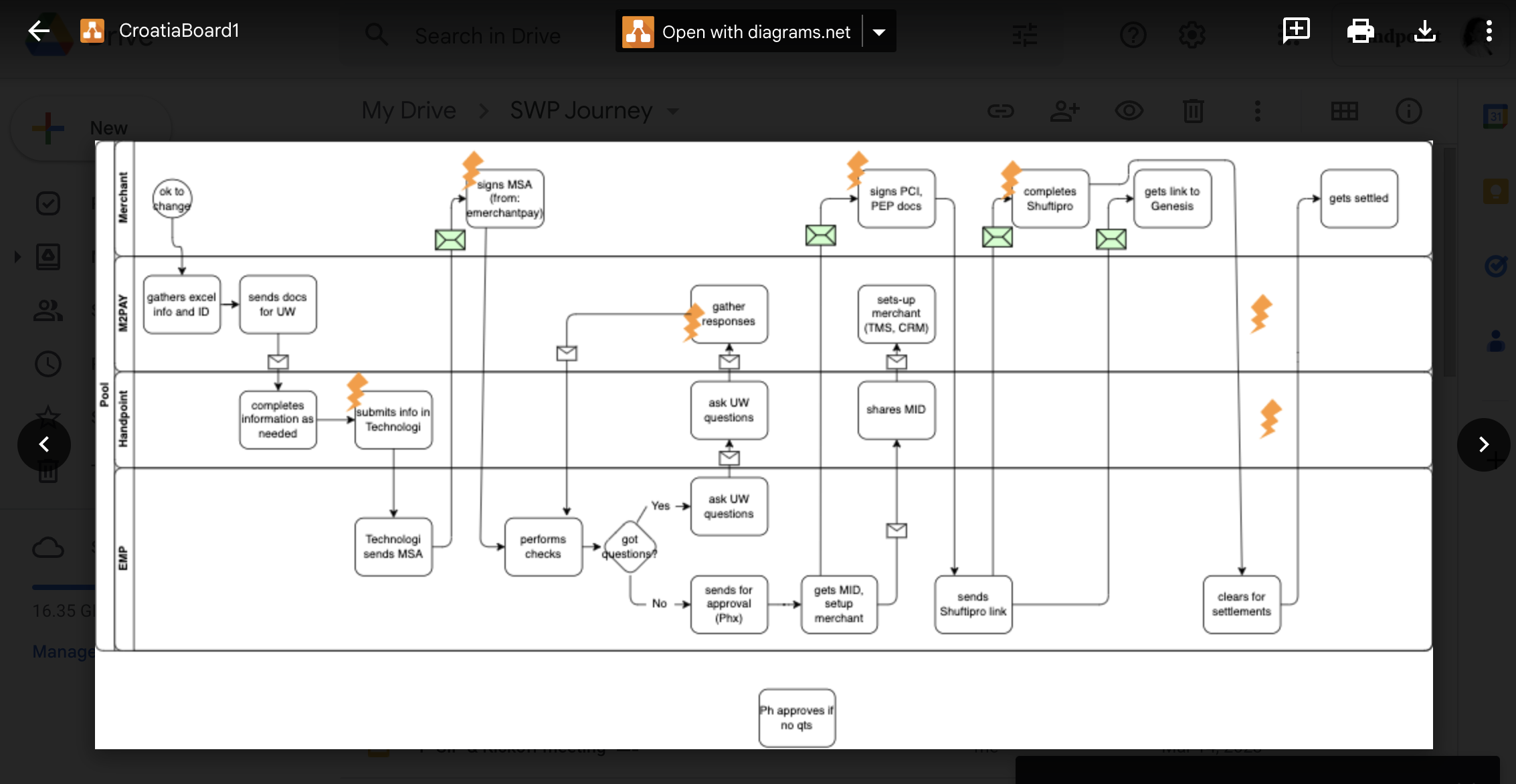Click the add comment icon

tap(1296, 31)
